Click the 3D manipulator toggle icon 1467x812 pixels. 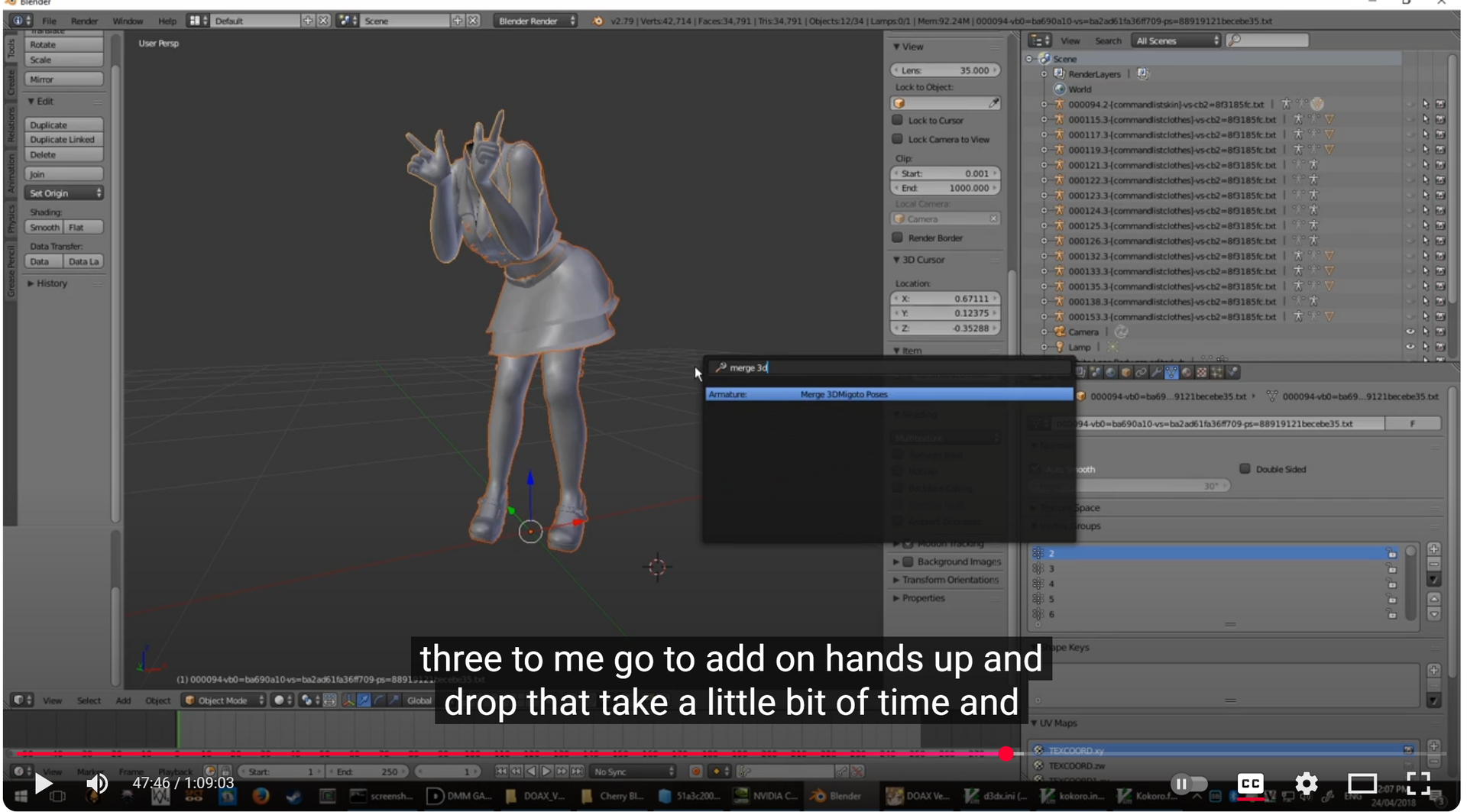click(348, 700)
